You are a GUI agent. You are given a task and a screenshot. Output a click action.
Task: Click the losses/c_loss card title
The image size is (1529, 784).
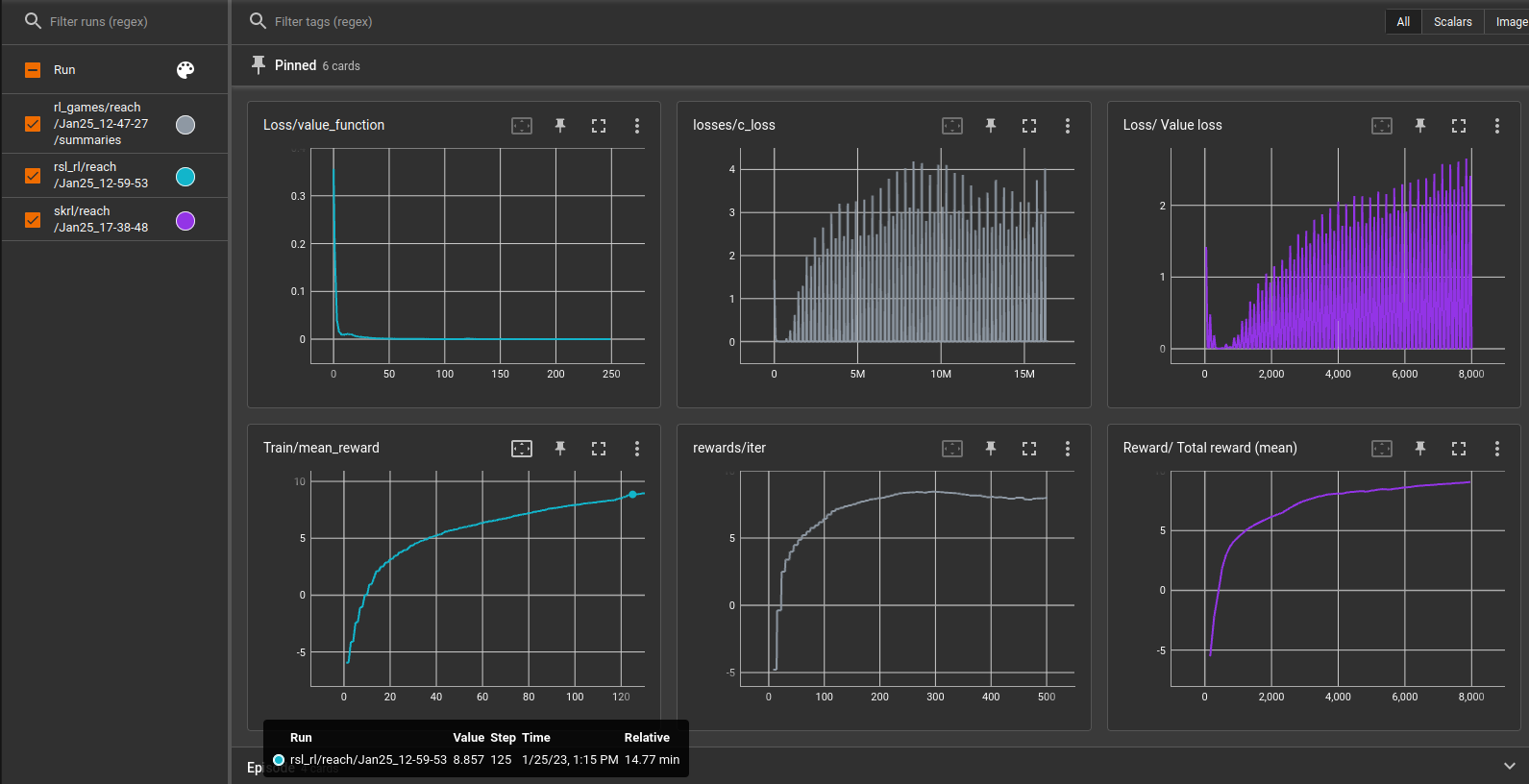(734, 125)
